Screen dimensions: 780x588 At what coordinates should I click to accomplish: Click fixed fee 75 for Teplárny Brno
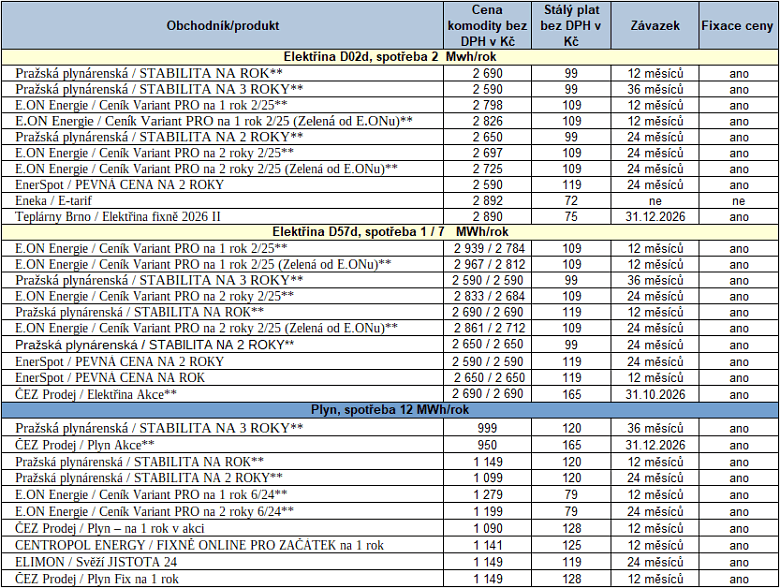click(x=571, y=216)
